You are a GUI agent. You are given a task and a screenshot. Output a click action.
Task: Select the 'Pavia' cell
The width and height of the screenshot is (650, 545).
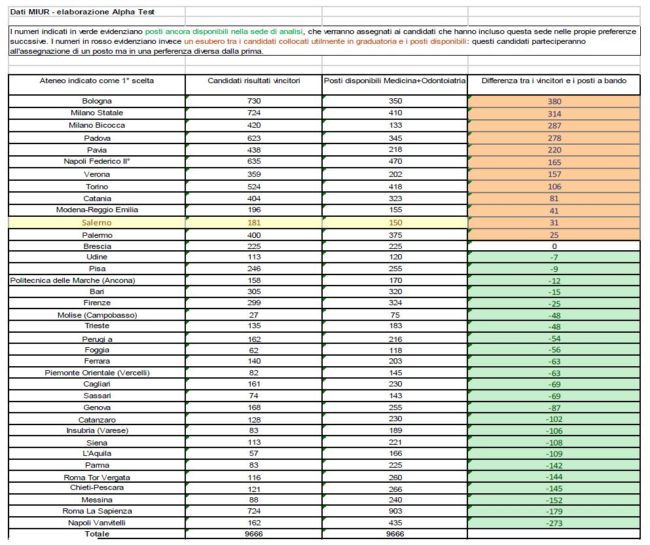pos(97,150)
